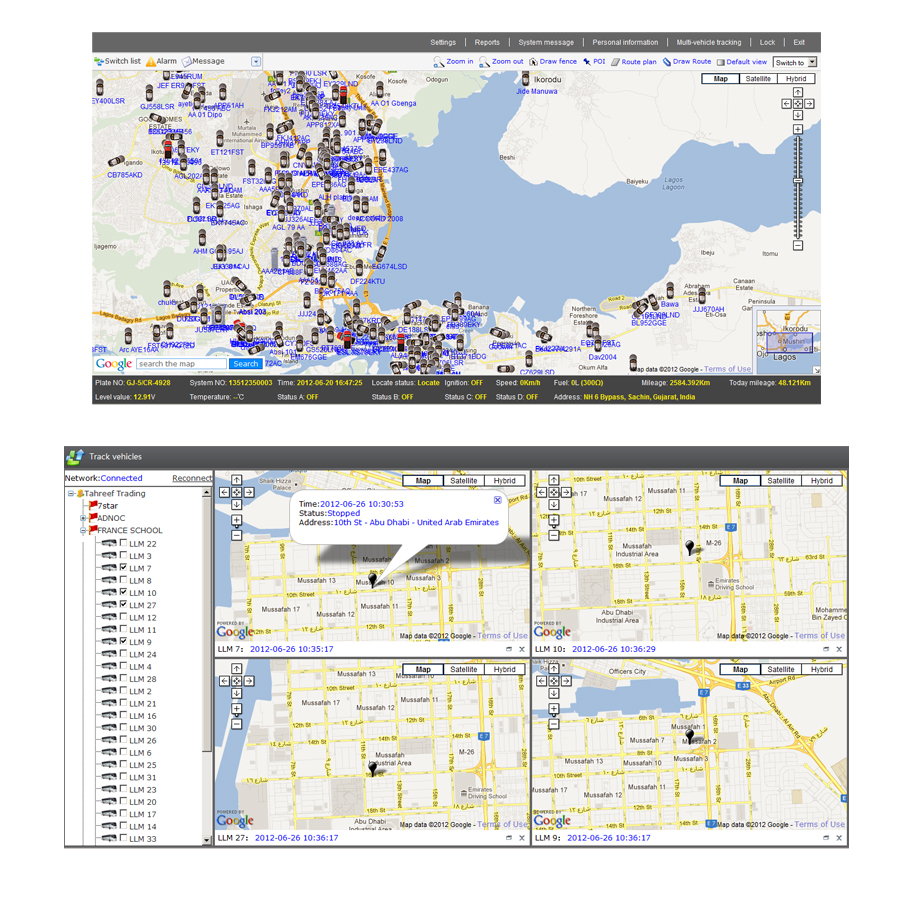
Task: Switch LLM 27 map to Satellite
Action: pyautogui.click(x=464, y=669)
